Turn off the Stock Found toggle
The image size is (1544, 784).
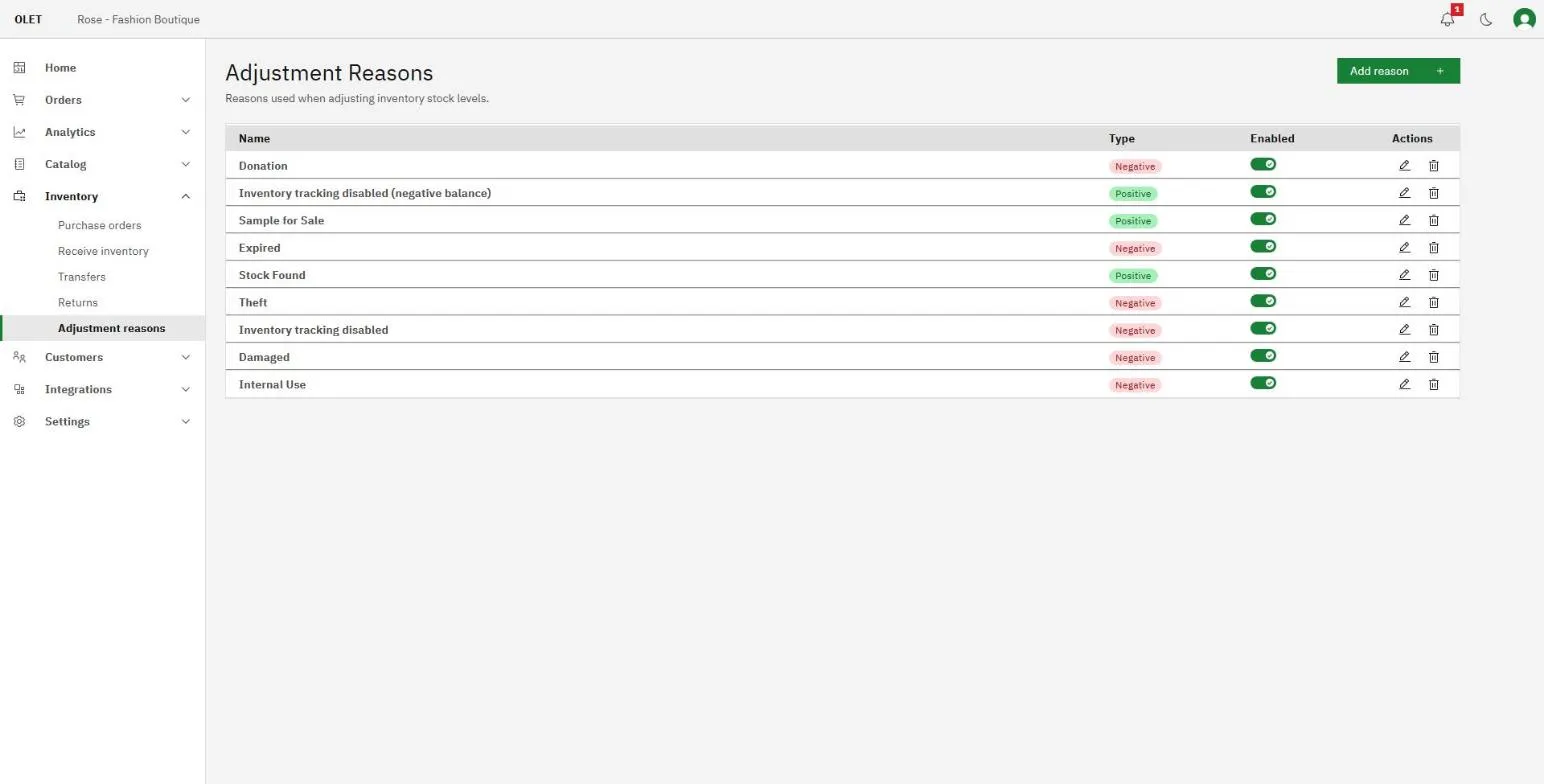pyautogui.click(x=1263, y=274)
